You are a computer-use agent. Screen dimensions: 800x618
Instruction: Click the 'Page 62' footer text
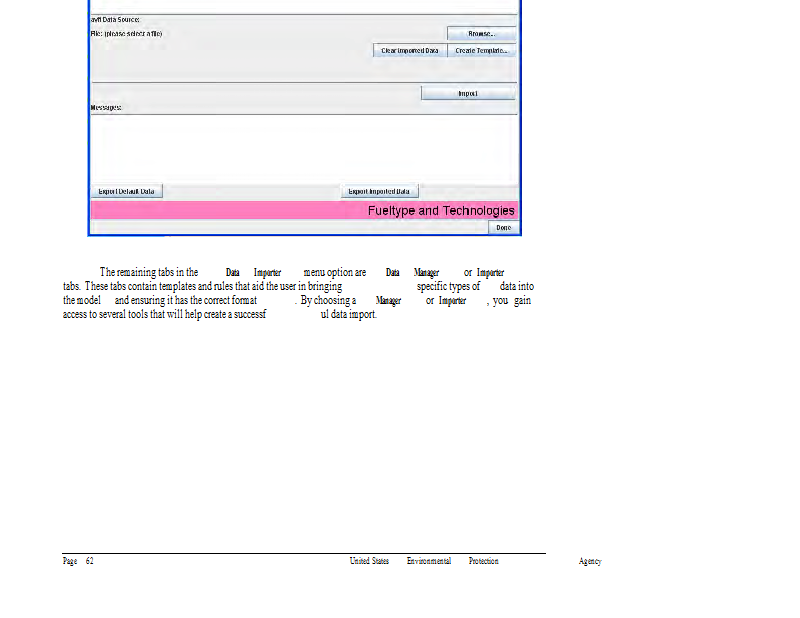coord(78,561)
